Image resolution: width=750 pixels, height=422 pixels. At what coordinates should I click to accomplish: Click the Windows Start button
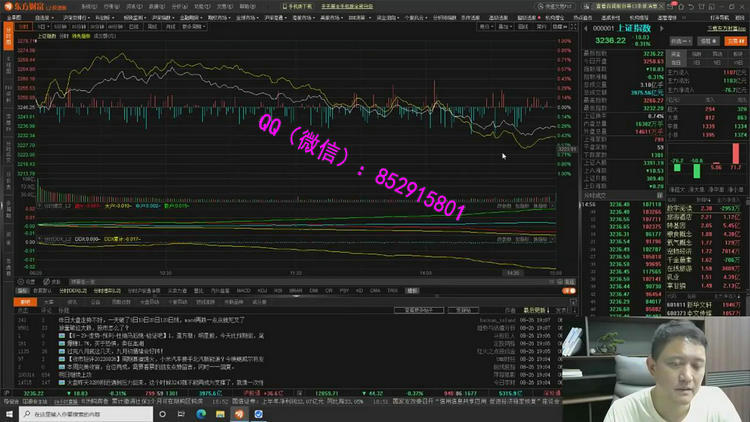[x=10, y=415]
